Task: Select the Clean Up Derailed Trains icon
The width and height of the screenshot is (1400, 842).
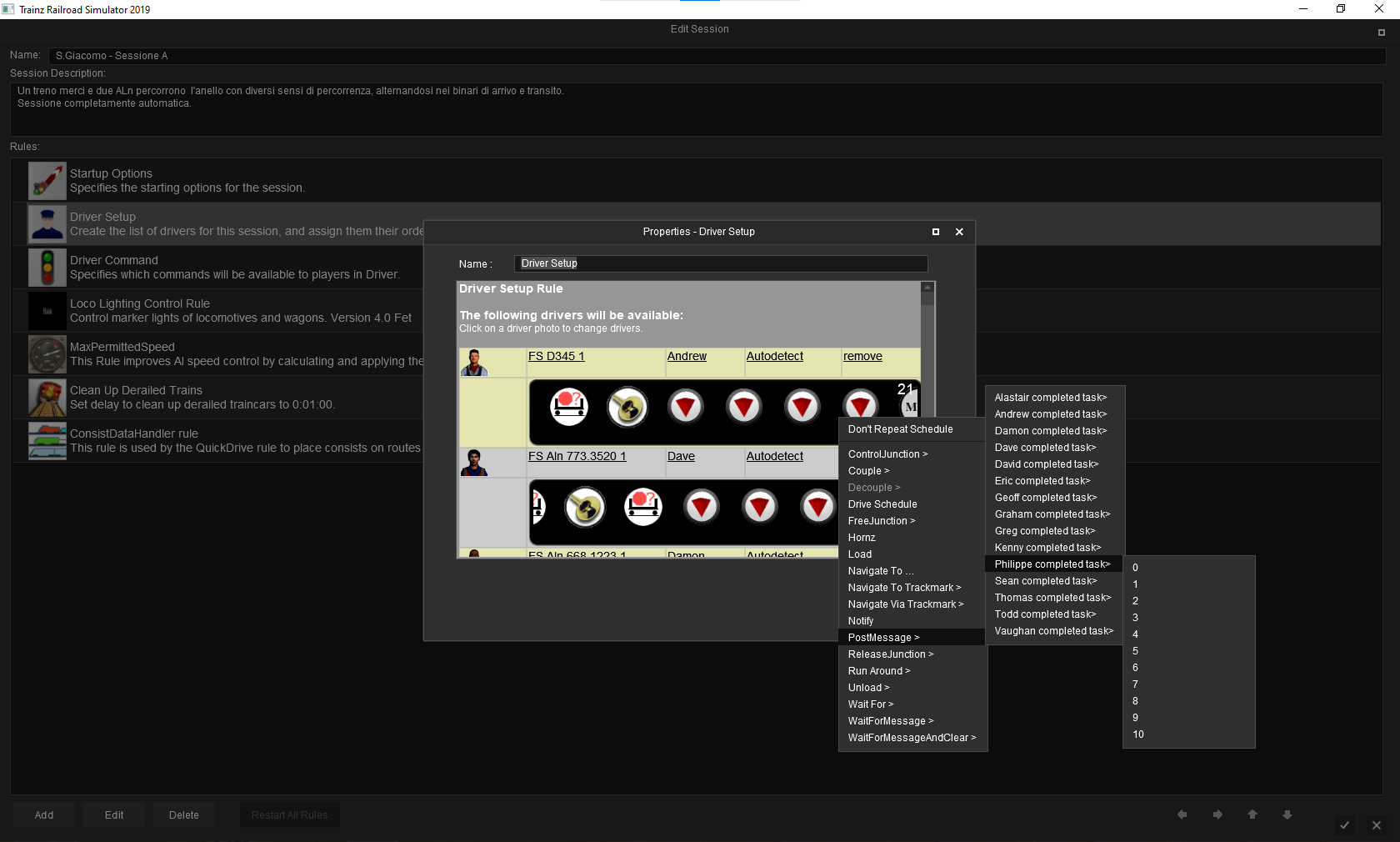Action: pyautogui.click(x=47, y=397)
